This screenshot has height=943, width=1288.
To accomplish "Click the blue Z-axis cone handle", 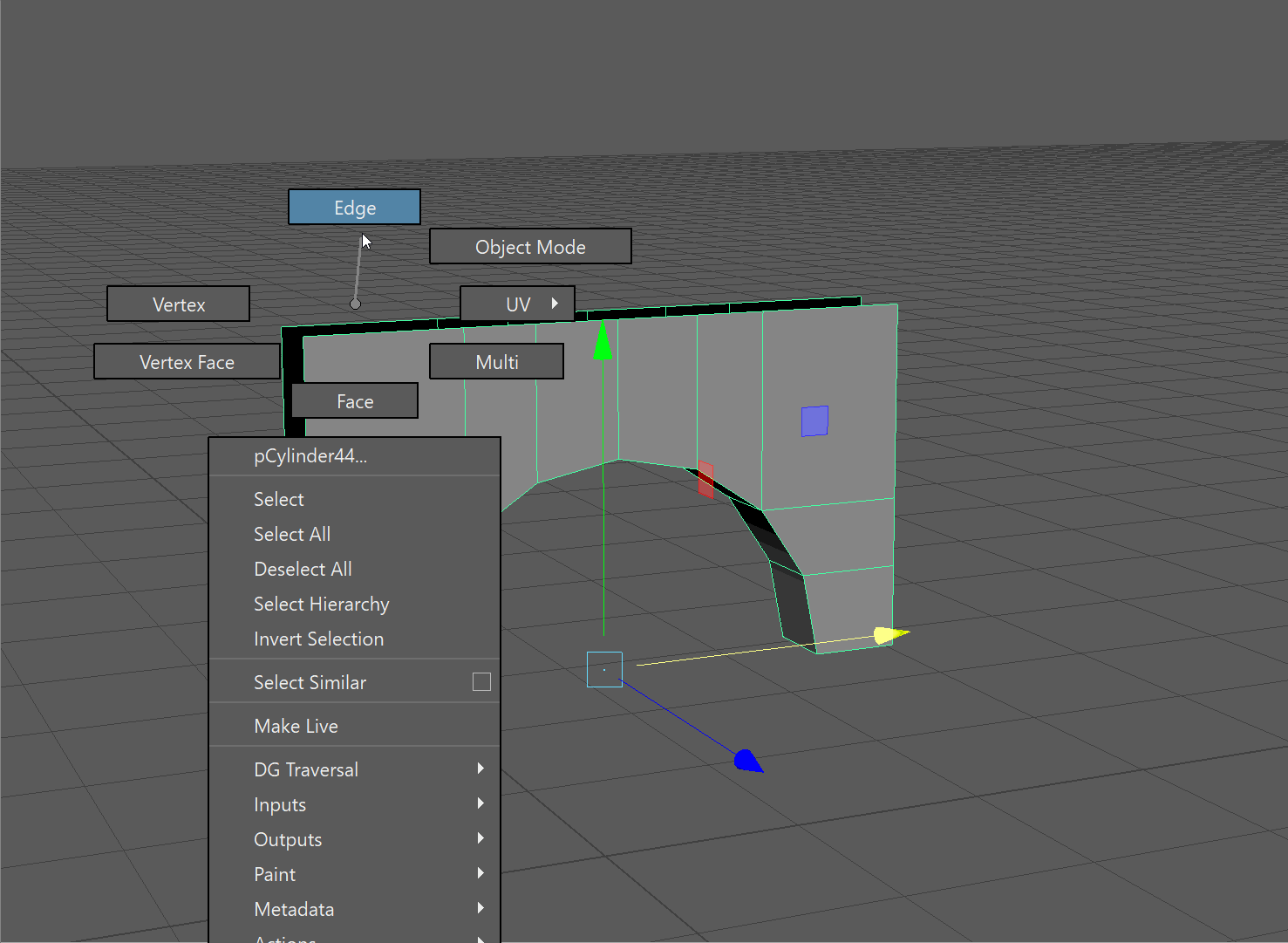I will 747,761.
